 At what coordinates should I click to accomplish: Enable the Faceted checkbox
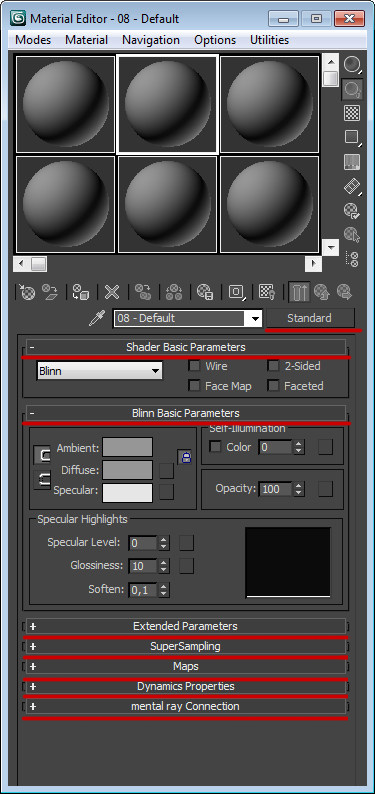point(273,386)
